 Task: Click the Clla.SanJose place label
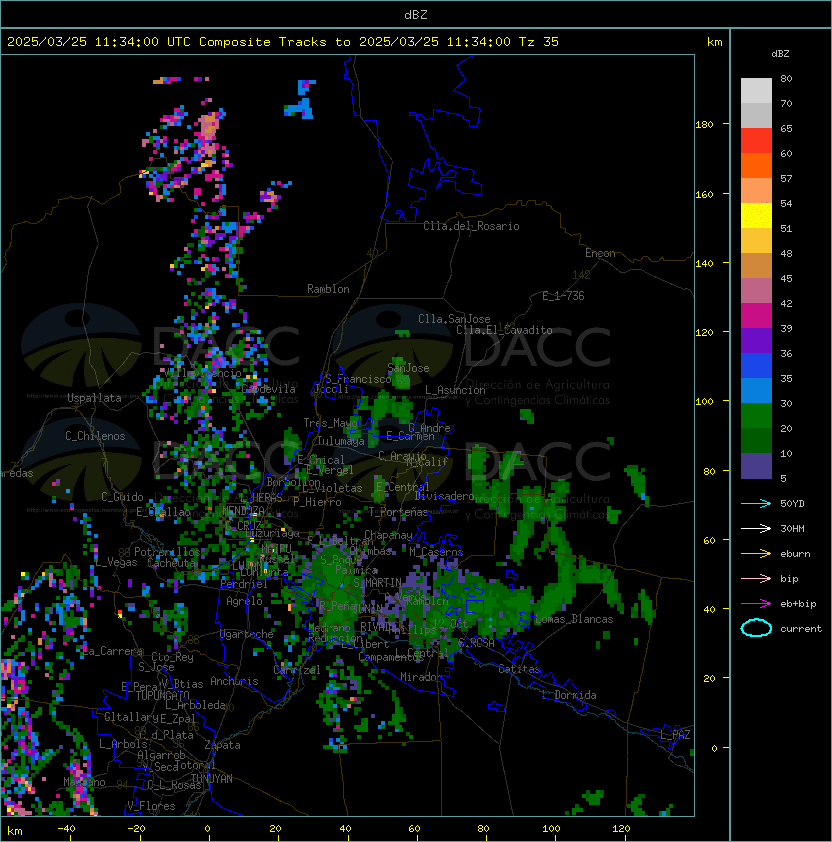point(454,319)
